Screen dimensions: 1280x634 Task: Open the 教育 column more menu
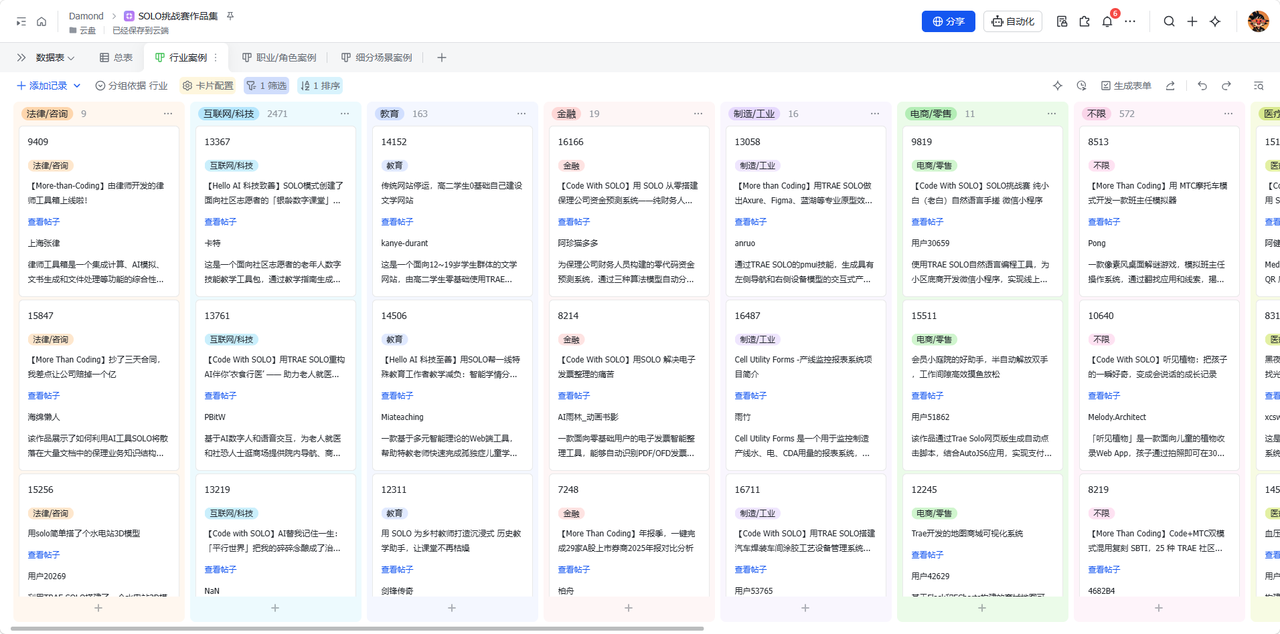click(521, 114)
